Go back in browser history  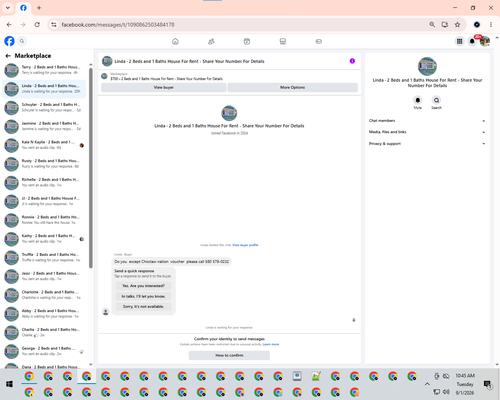[9, 25]
